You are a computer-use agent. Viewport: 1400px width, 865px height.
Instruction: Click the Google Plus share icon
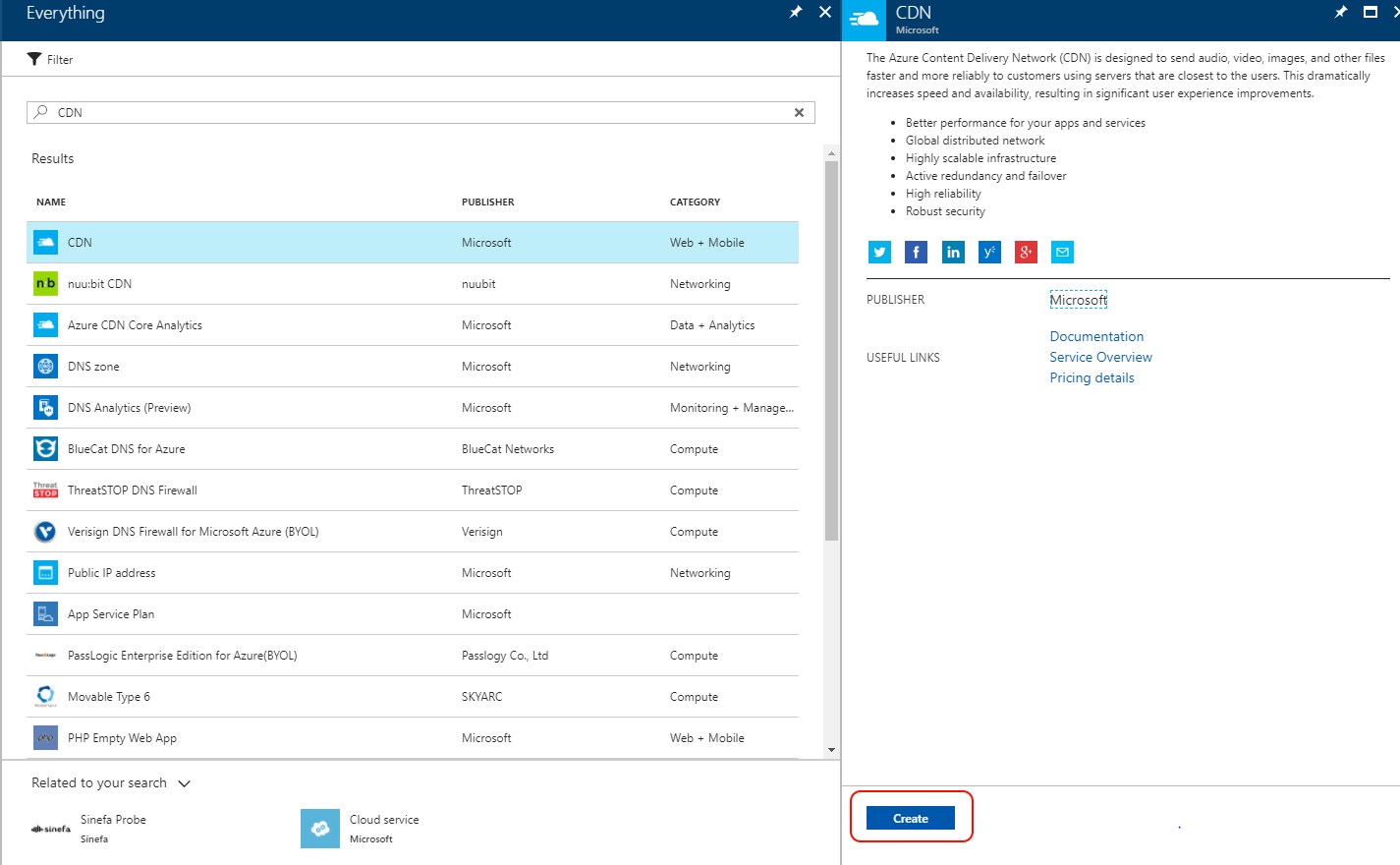coord(1026,253)
